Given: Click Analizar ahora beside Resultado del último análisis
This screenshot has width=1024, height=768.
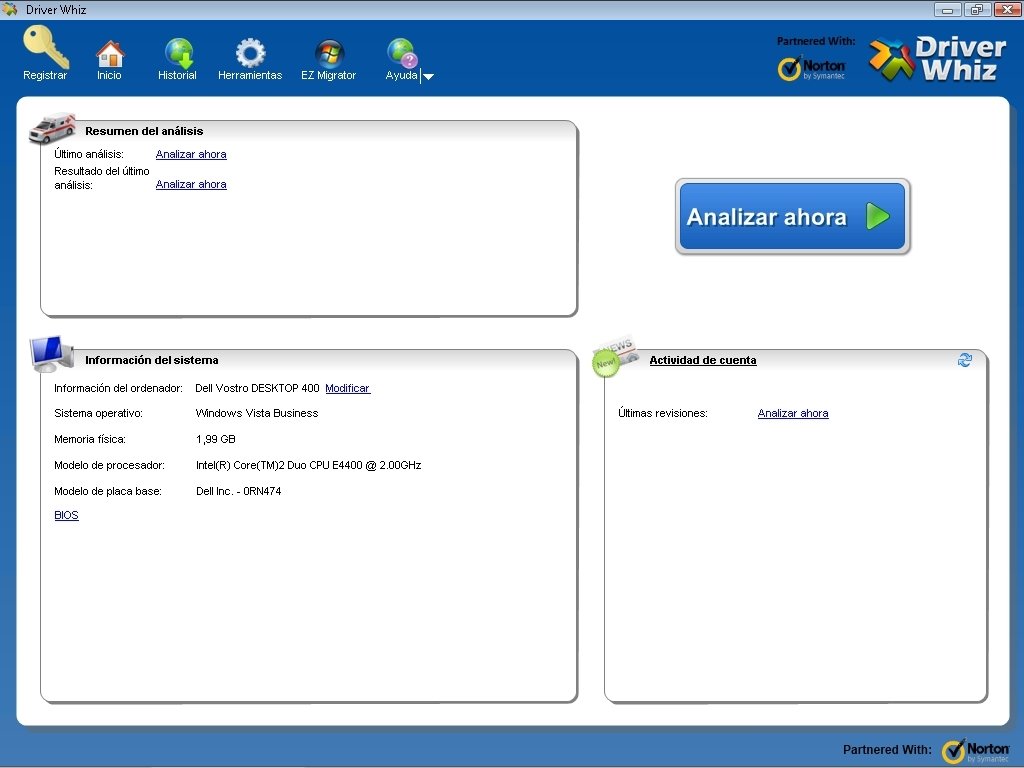Looking at the screenshot, I should point(191,184).
